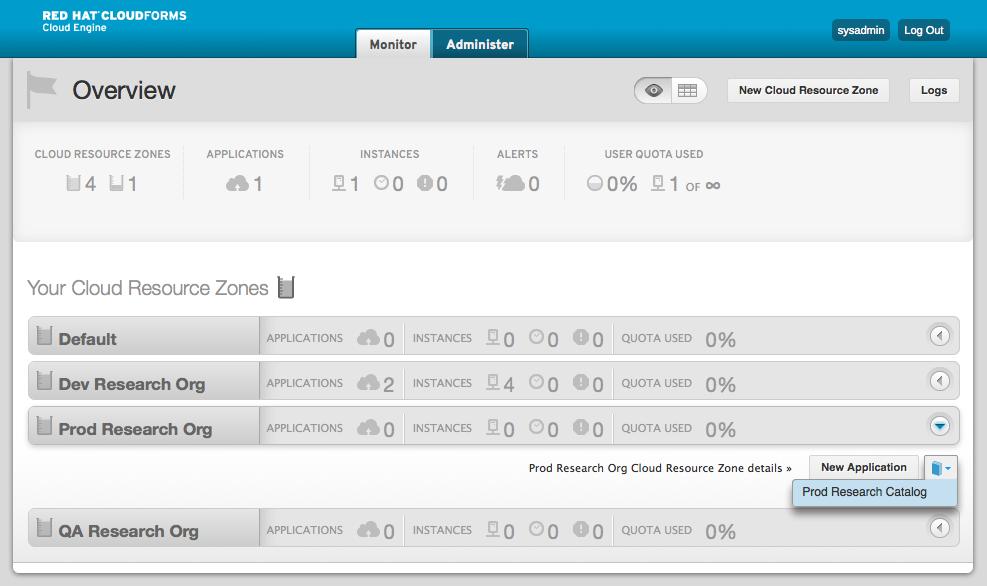Expand the QA Research Org zone row
Screen dimensions: 987x586
point(939,528)
